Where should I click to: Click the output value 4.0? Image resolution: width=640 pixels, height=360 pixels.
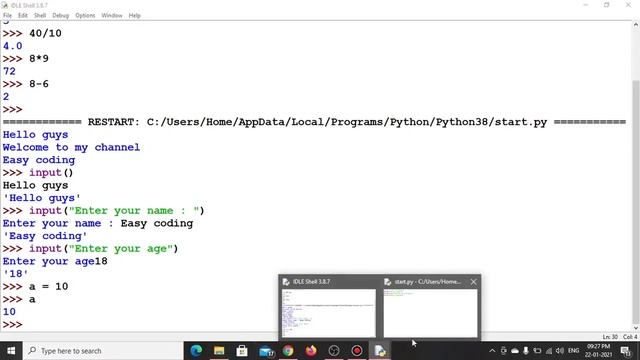point(13,46)
